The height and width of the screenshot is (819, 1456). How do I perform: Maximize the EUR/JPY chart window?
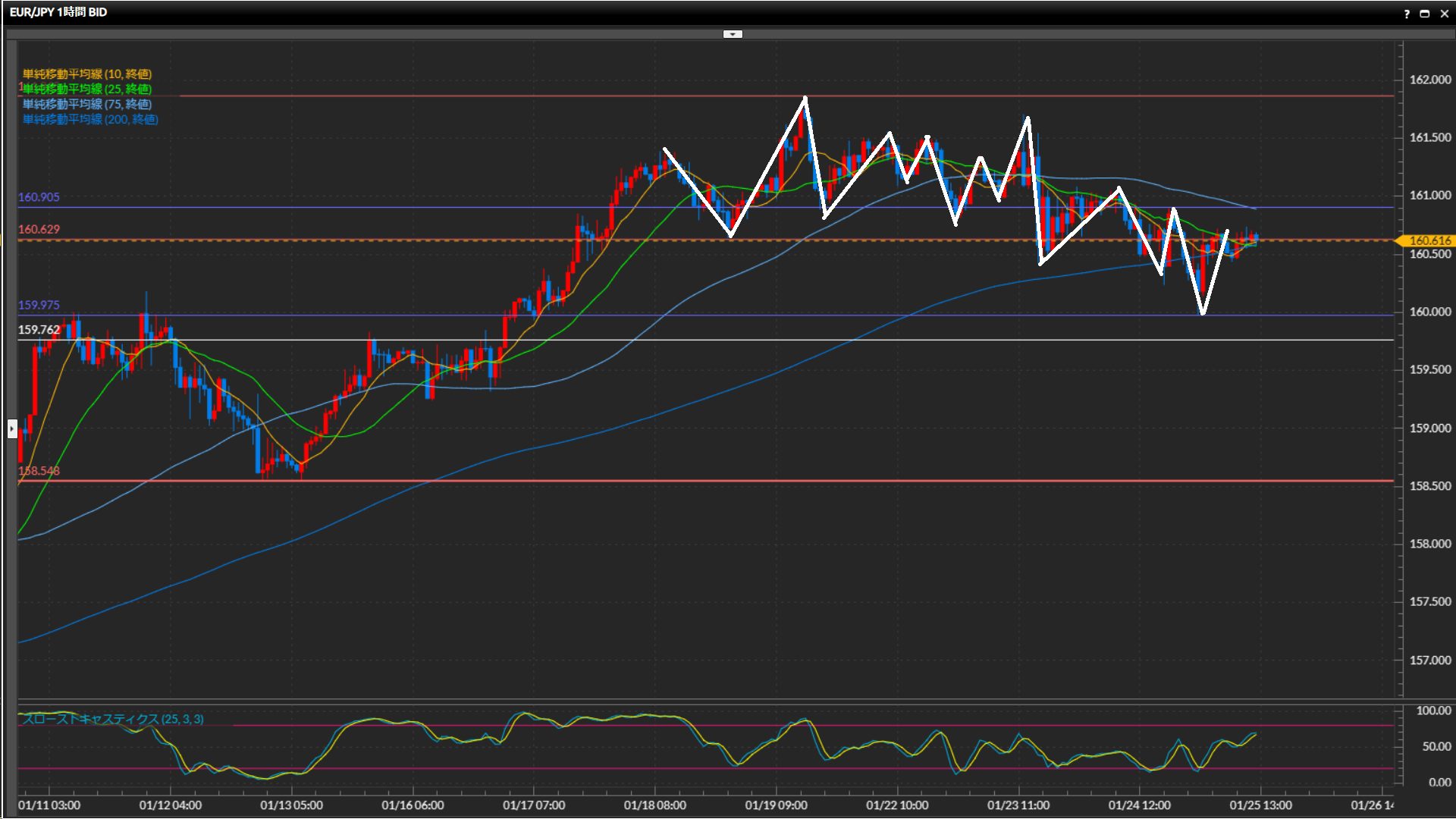pos(1425,14)
